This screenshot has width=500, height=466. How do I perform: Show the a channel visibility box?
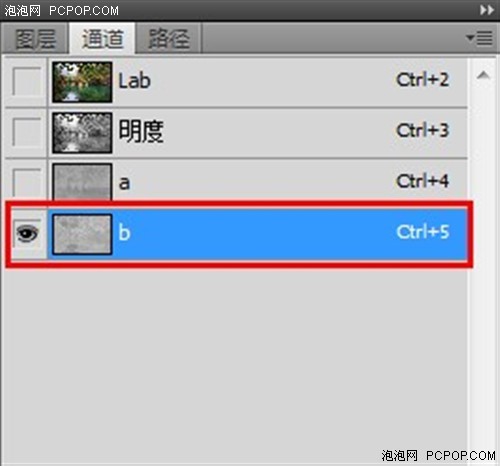tap(27, 182)
